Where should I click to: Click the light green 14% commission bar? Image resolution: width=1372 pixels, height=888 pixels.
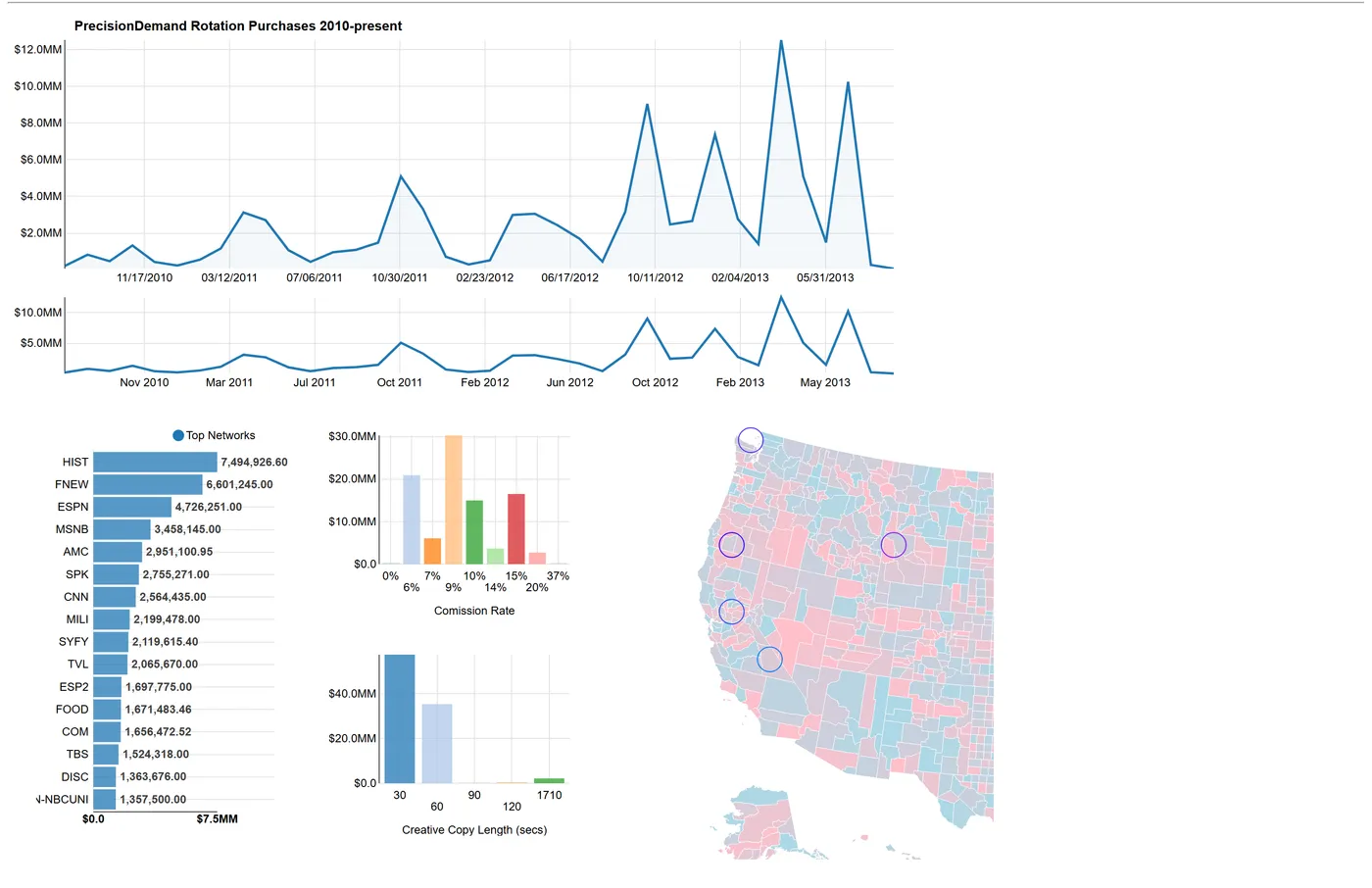coord(495,557)
